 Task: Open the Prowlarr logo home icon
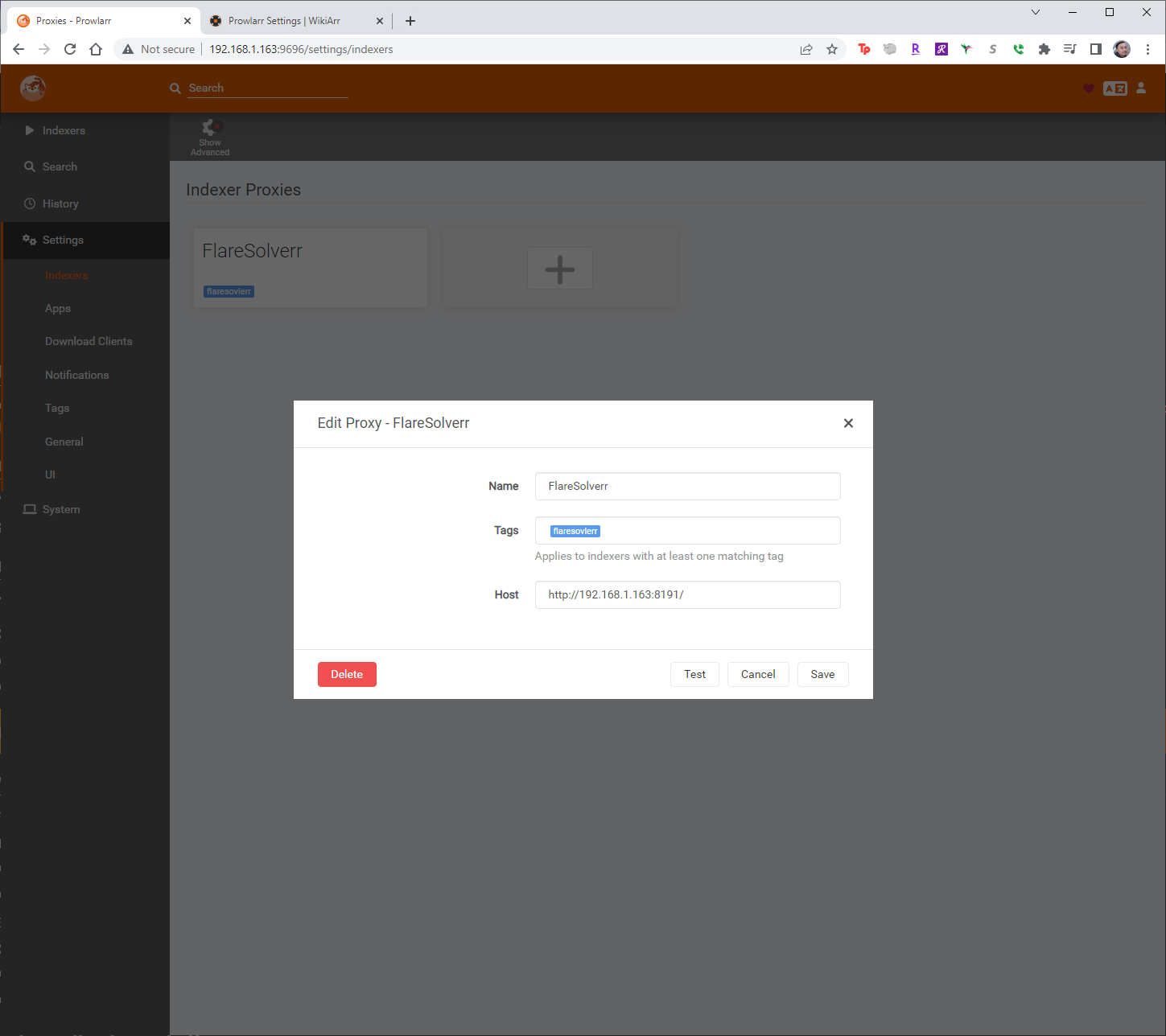pos(32,88)
